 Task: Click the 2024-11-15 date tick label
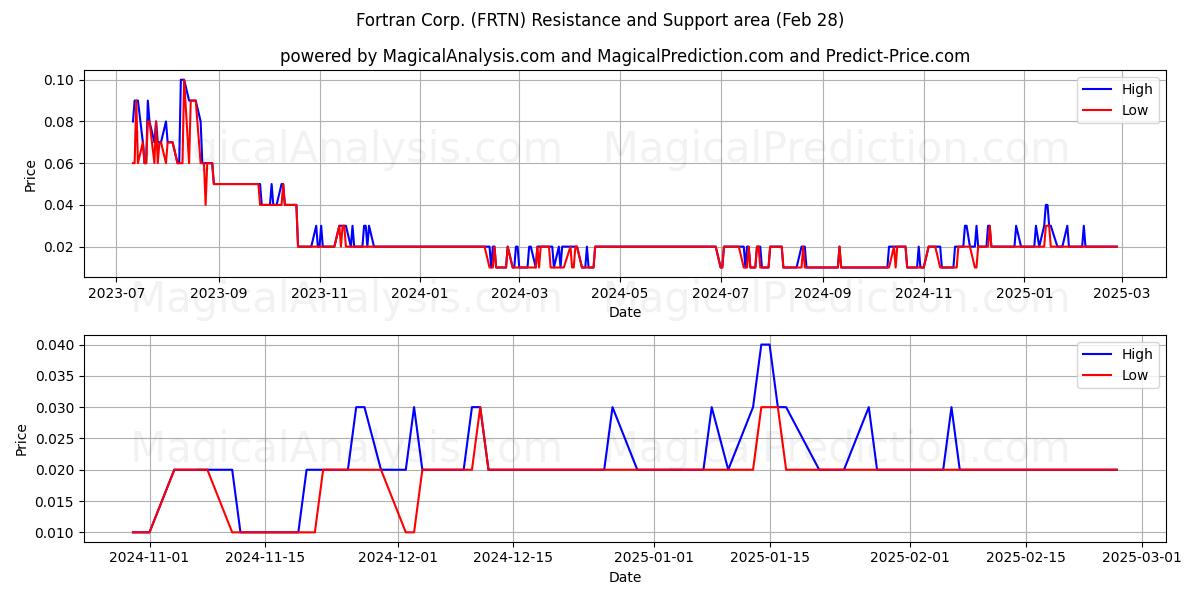point(265,558)
